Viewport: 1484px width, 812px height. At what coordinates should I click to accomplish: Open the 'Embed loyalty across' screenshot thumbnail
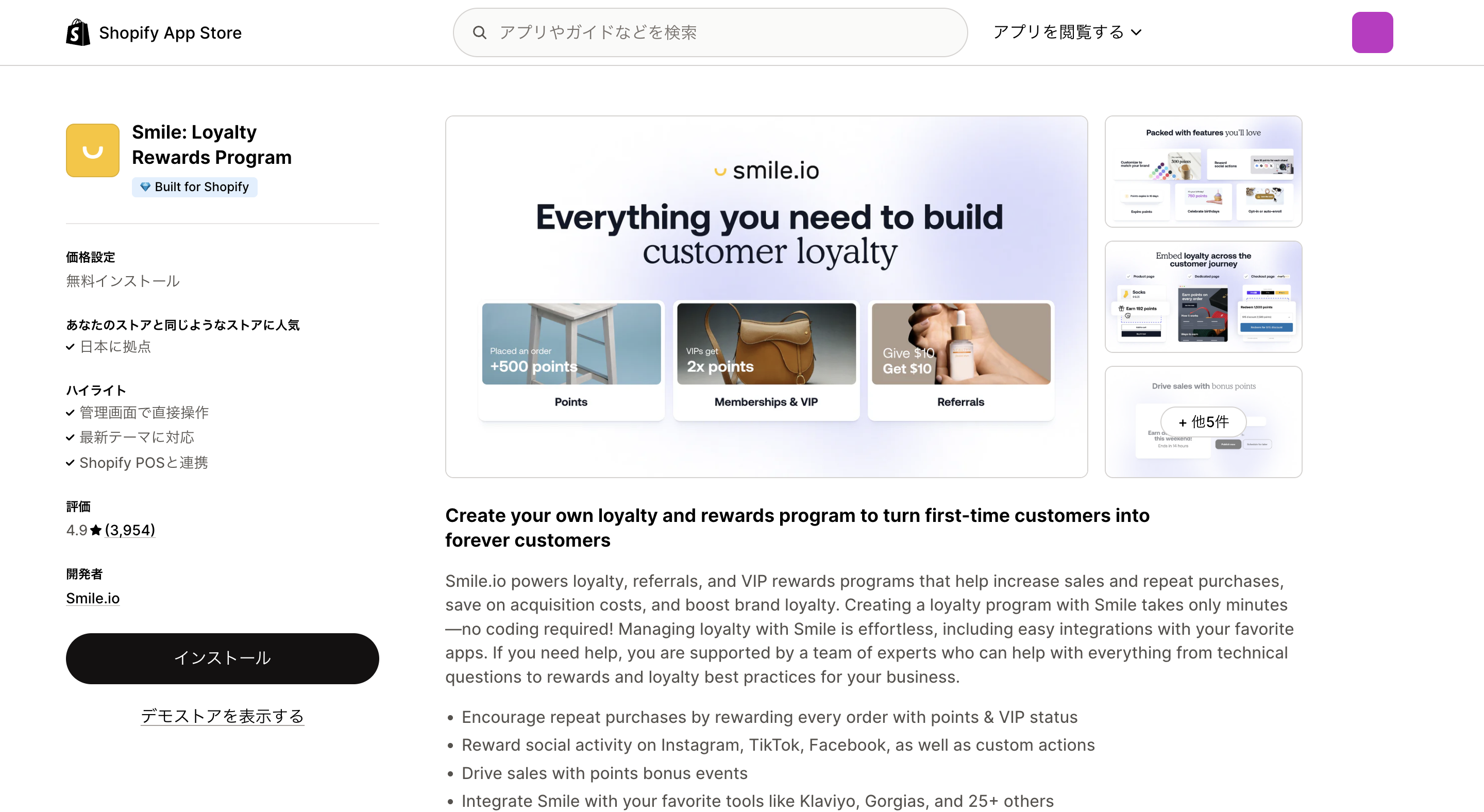(x=1203, y=297)
